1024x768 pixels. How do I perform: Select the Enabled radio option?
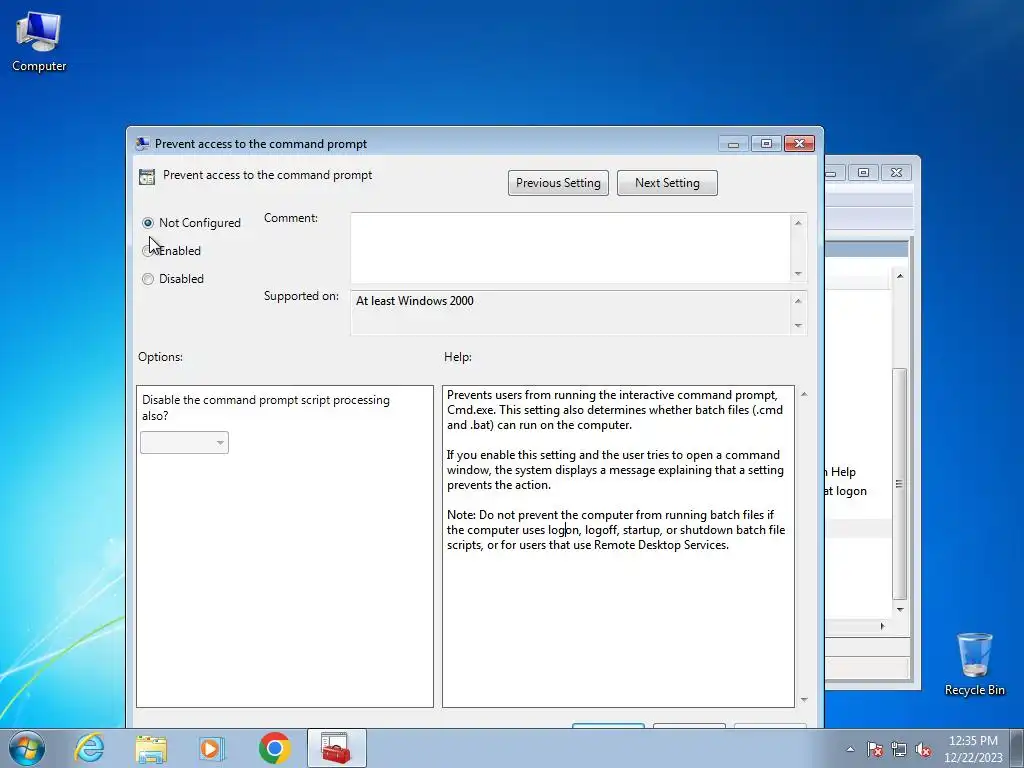click(148, 251)
